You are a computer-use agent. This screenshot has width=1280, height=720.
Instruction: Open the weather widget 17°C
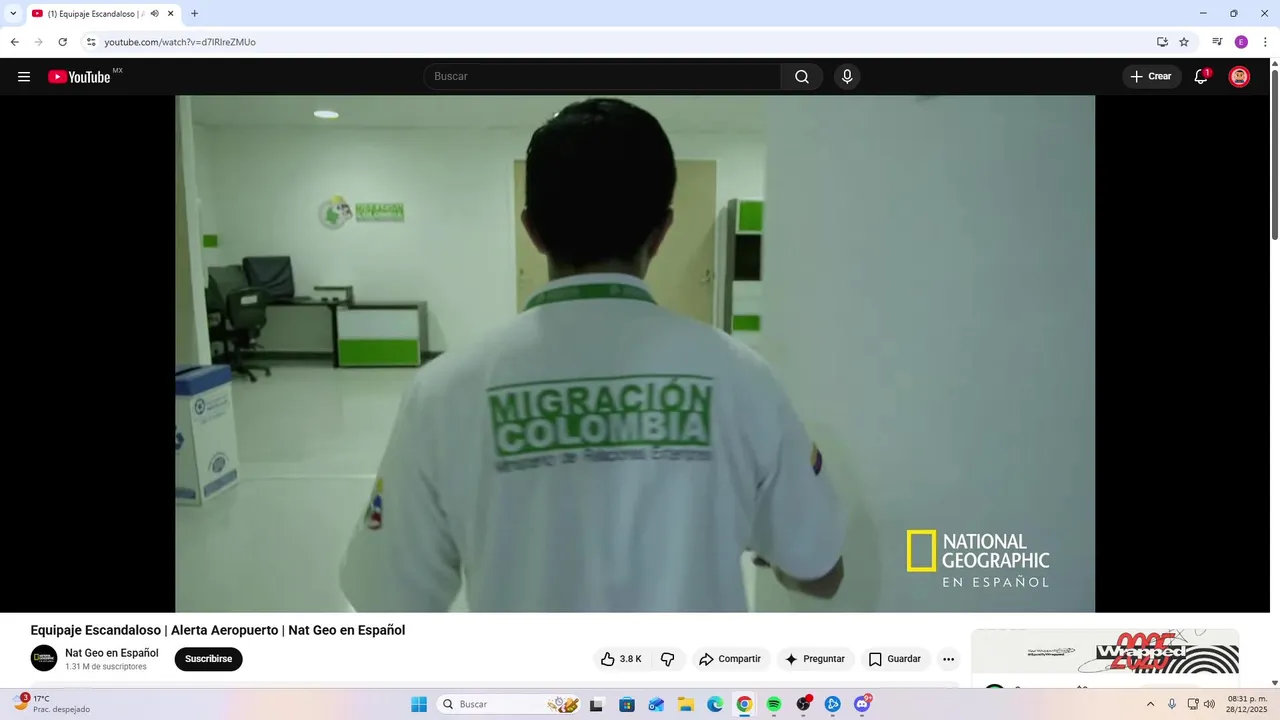(x=50, y=704)
